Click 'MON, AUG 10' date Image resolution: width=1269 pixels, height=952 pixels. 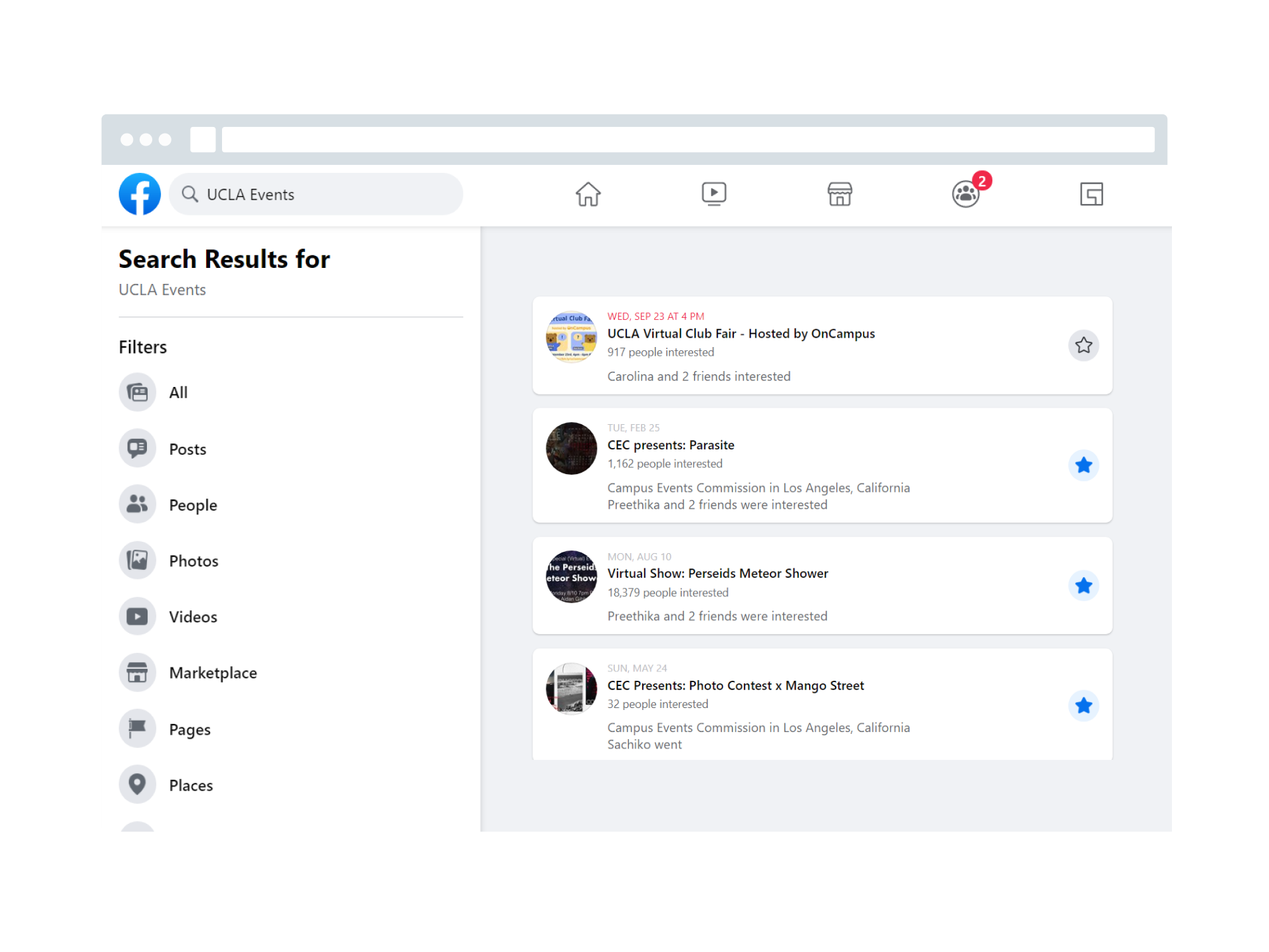coord(639,556)
